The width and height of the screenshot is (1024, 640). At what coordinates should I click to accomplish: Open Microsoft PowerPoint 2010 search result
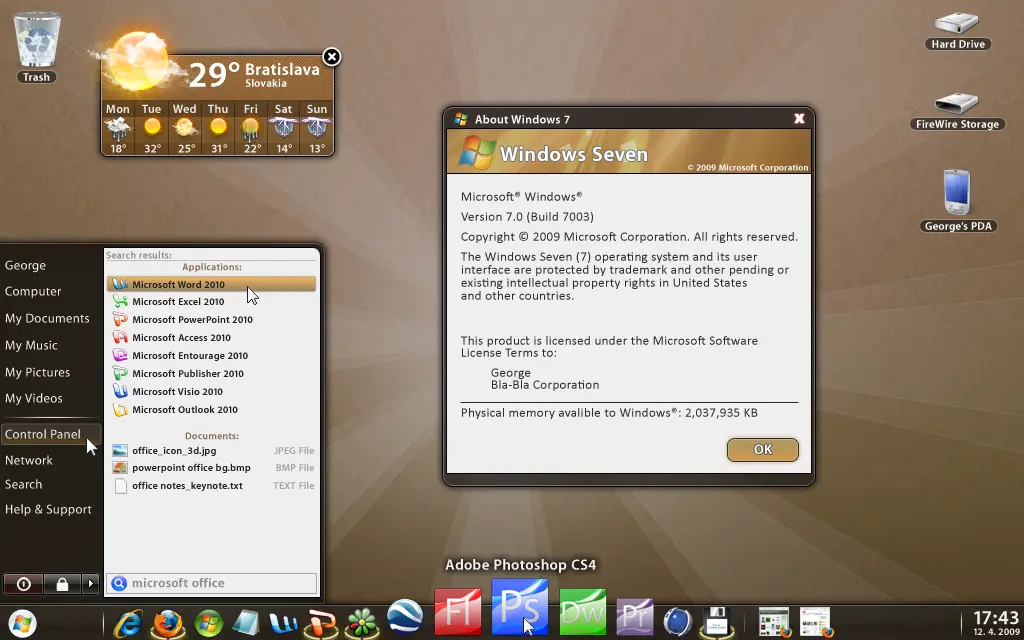pyautogui.click(x=212, y=319)
